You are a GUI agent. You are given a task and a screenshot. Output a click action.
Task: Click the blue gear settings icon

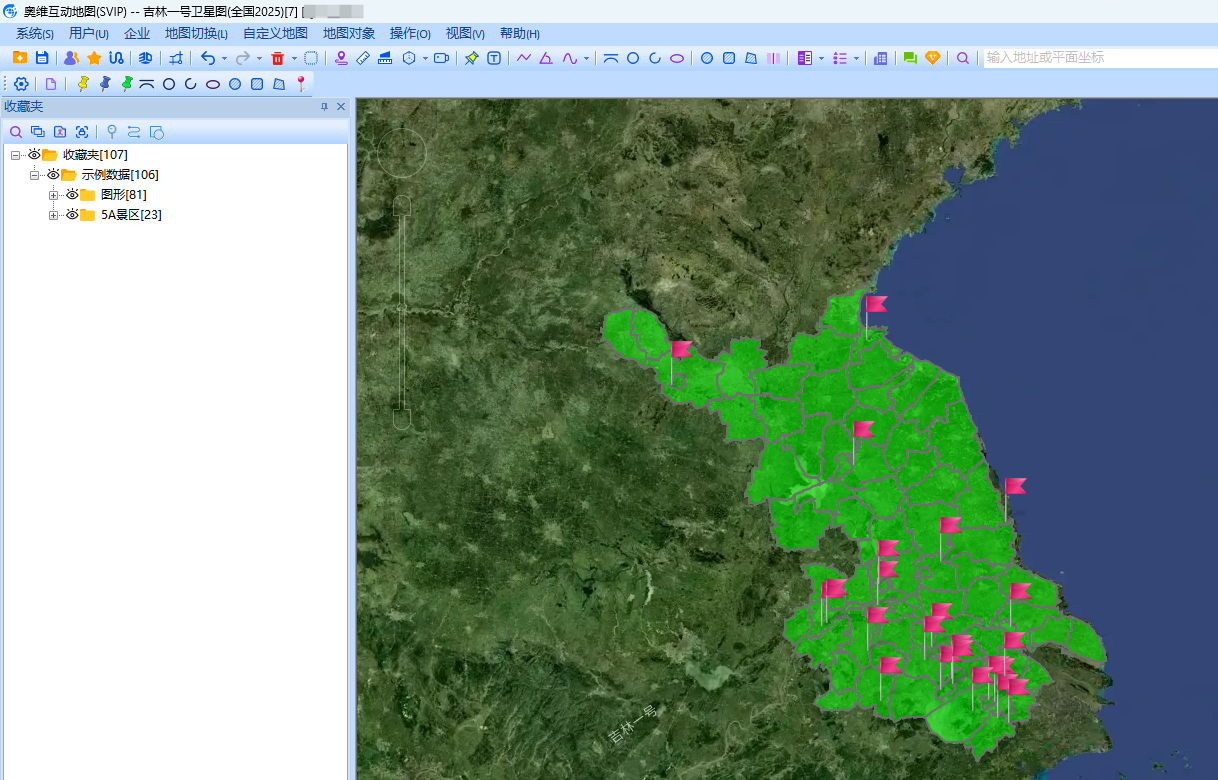pos(21,84)
